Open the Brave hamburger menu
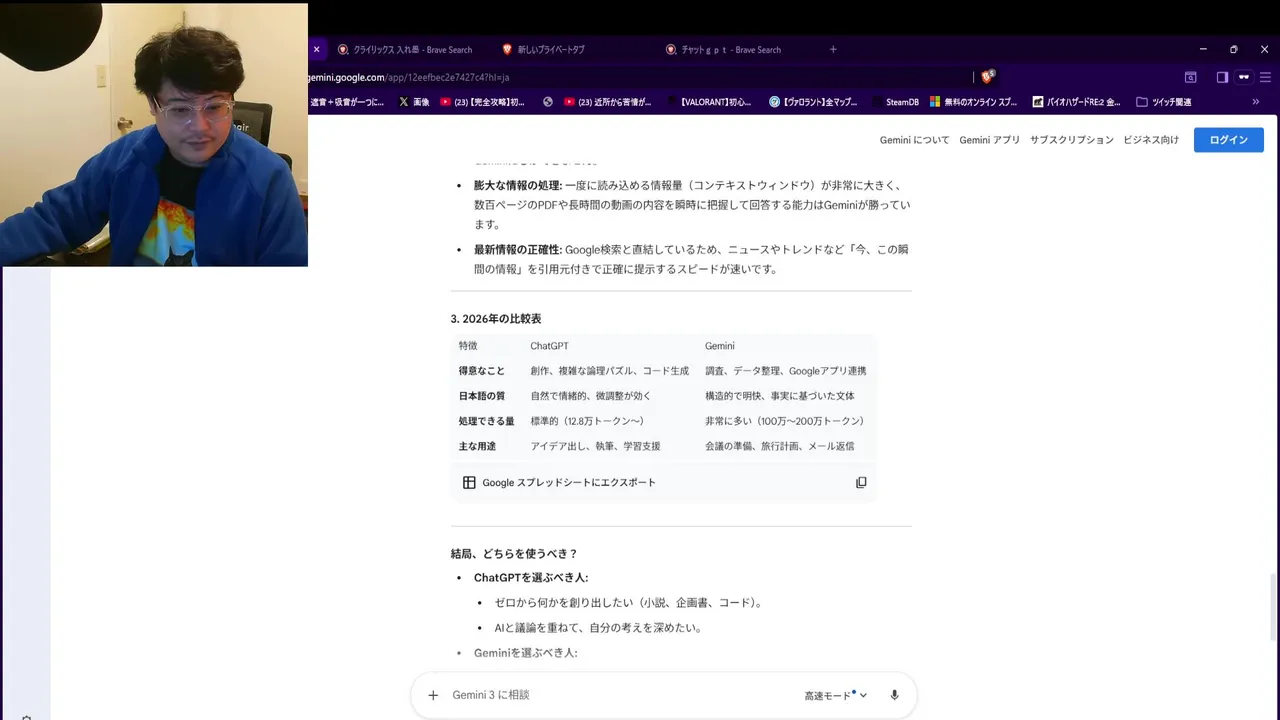Screen dimensions: 1280x720 (1264, 77)
